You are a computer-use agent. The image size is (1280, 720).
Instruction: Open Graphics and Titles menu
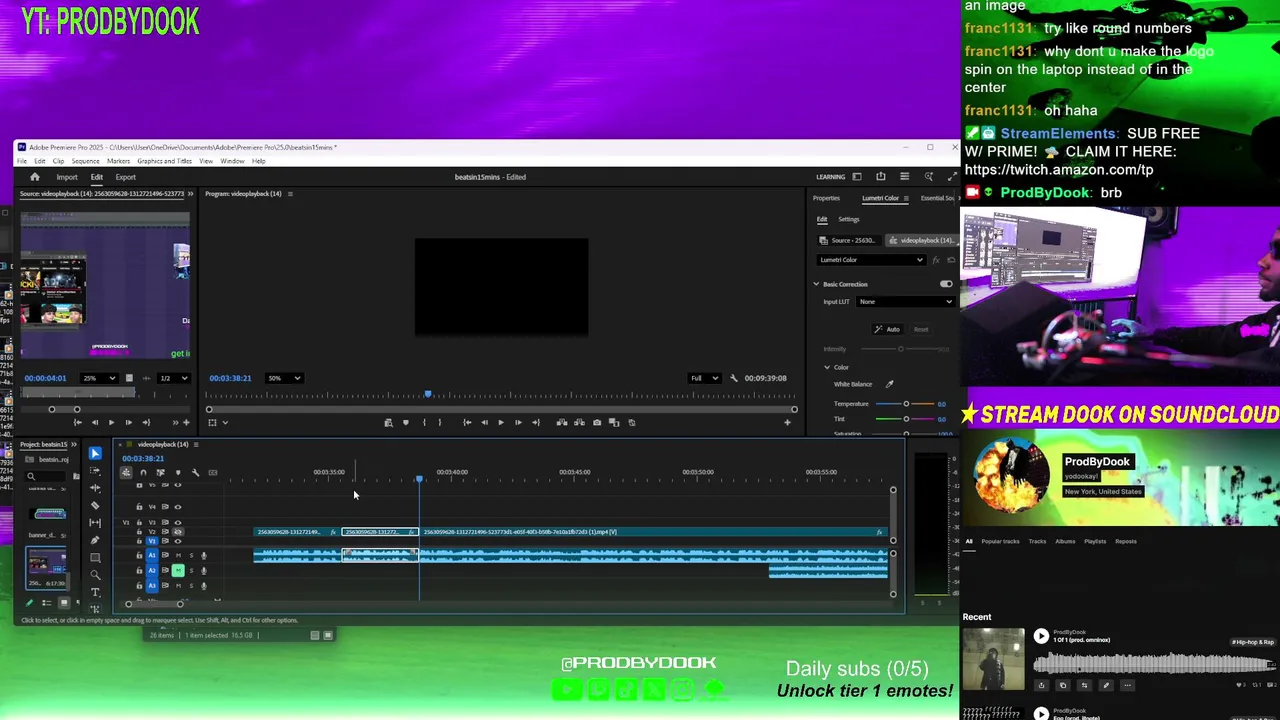(164, 161)
